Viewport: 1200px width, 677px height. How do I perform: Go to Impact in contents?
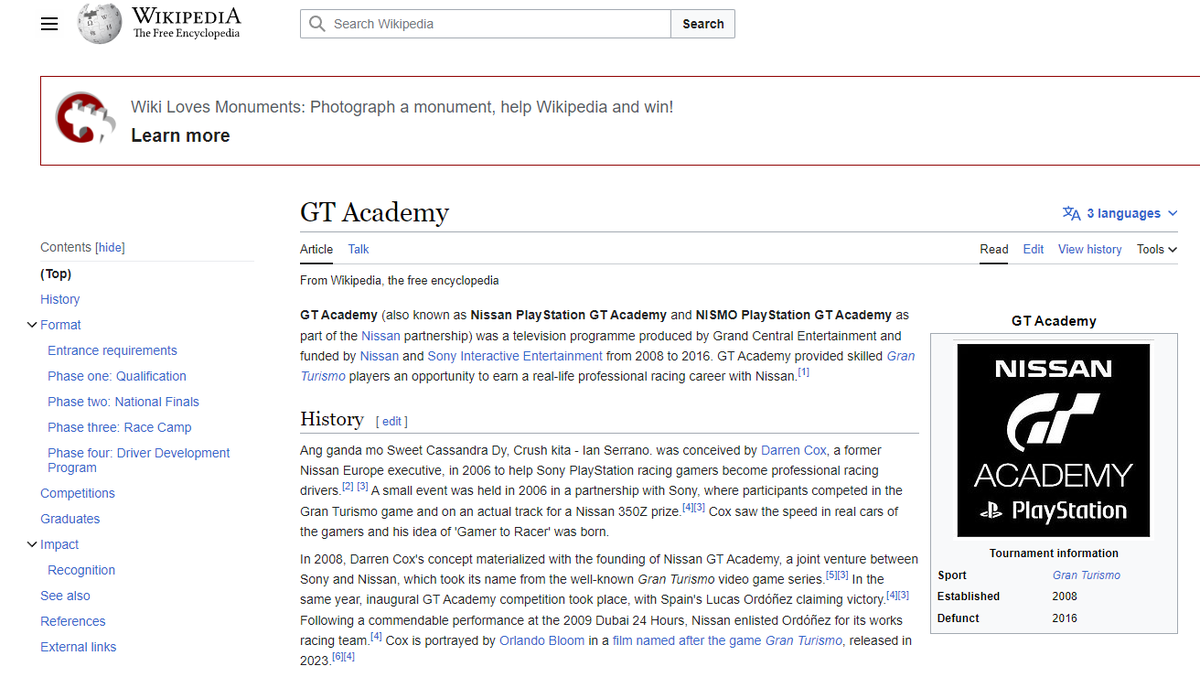pyautogui.click(x=59, y=545)
